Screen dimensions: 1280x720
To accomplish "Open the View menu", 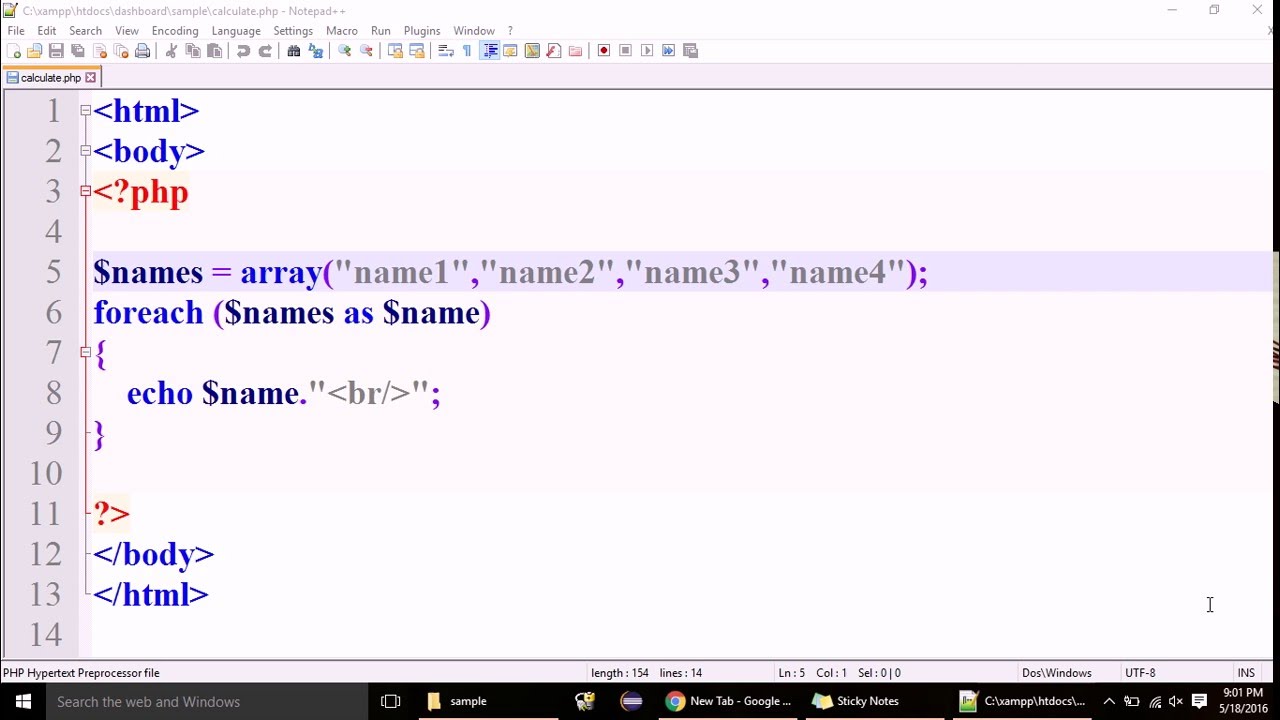I will 127,31.
